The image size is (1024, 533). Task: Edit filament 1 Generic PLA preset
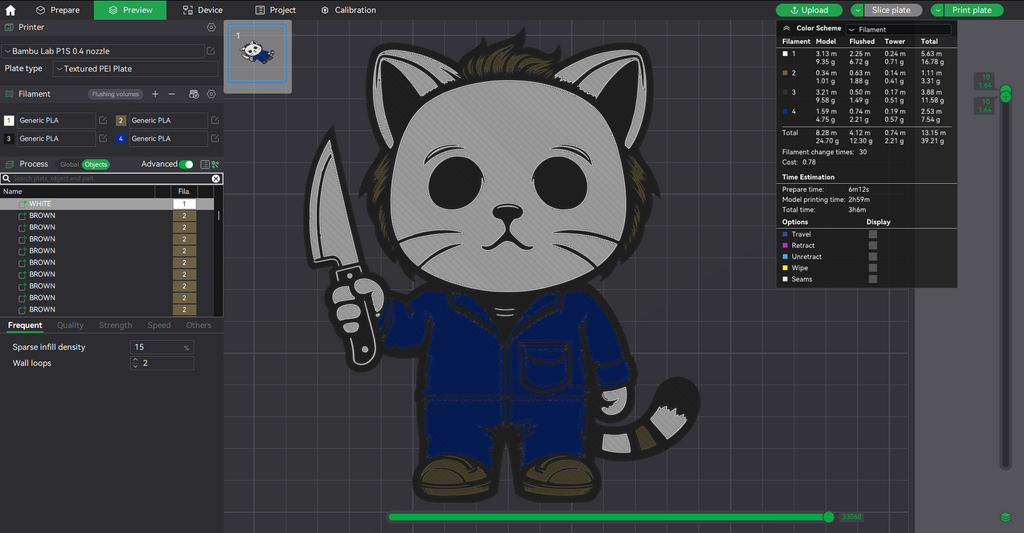tap(103, 120)
